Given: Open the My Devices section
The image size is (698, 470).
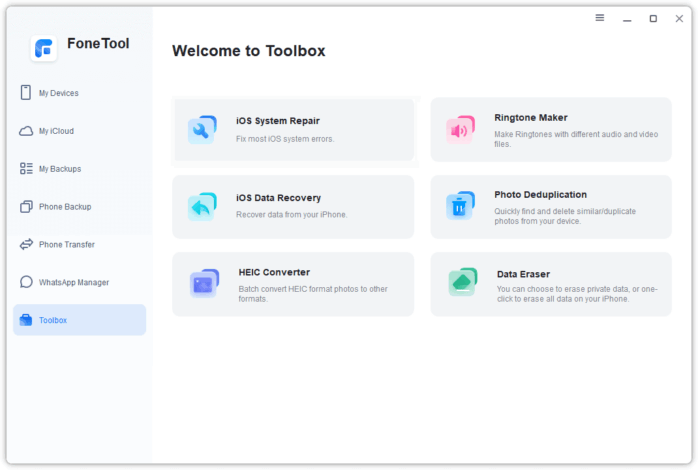Looking at the screenshot, I should tap(79, 93).
